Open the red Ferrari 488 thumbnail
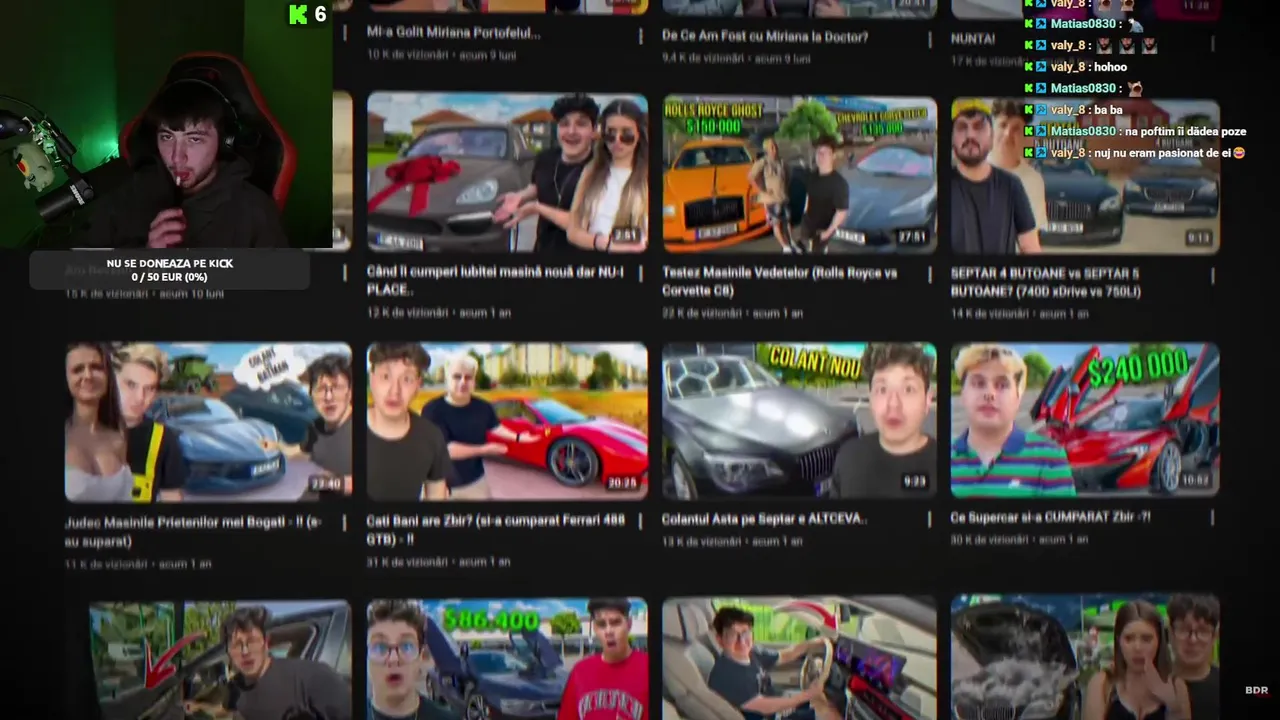Screen dimensions: 1280x720 point(507,421)
